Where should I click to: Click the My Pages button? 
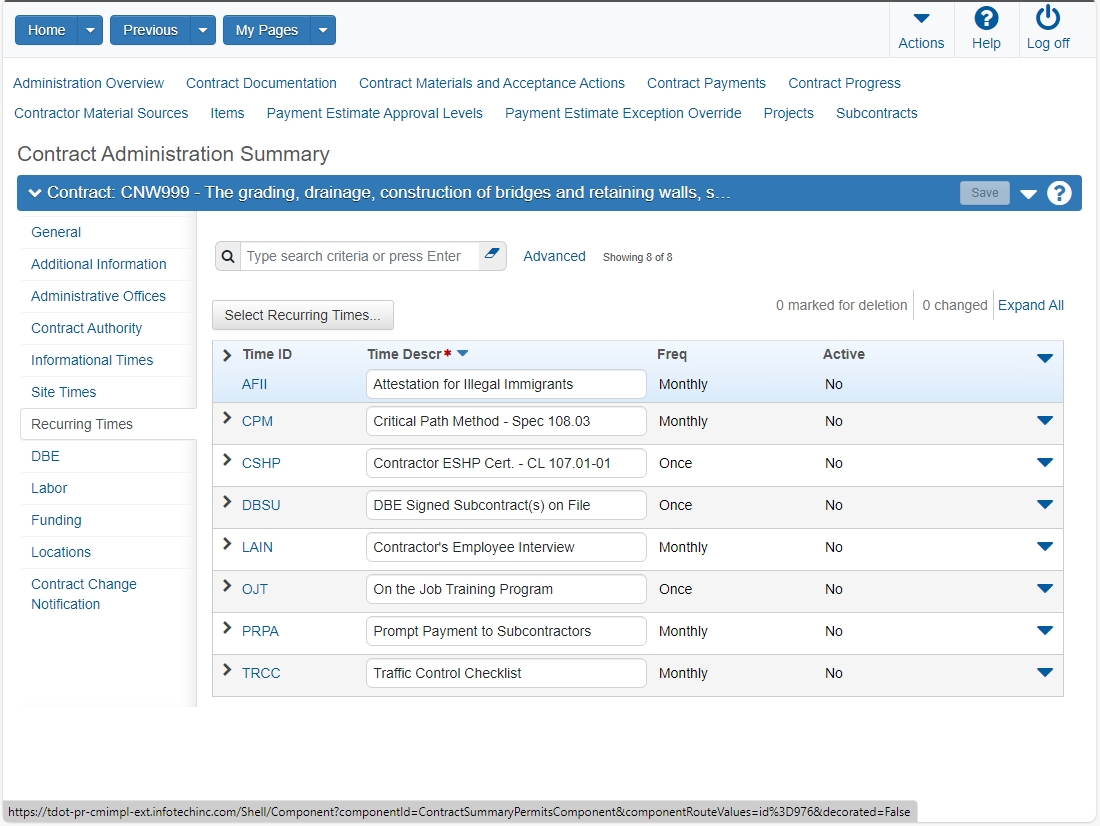267,30
